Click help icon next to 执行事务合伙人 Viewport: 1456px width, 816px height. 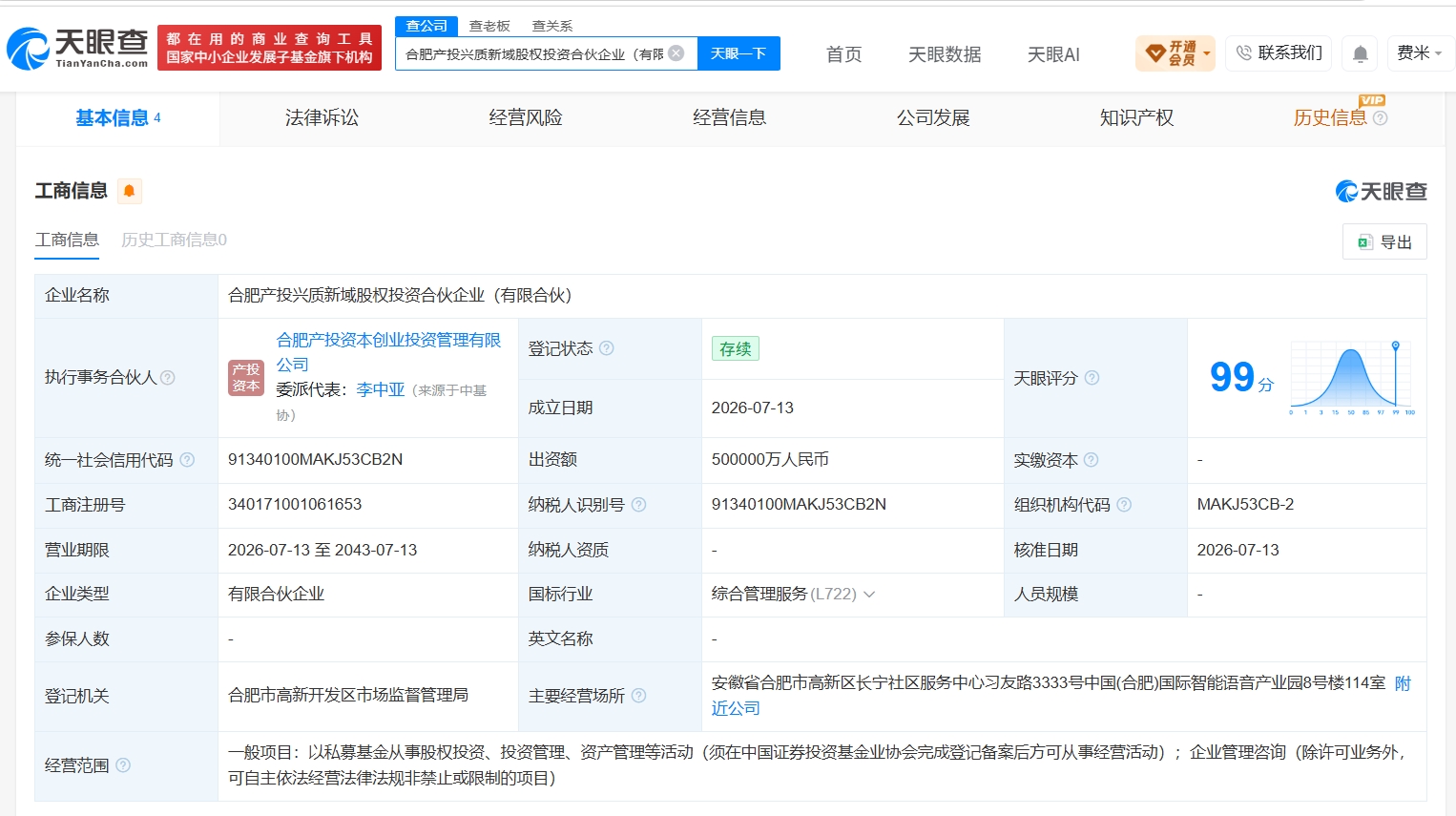168,378
